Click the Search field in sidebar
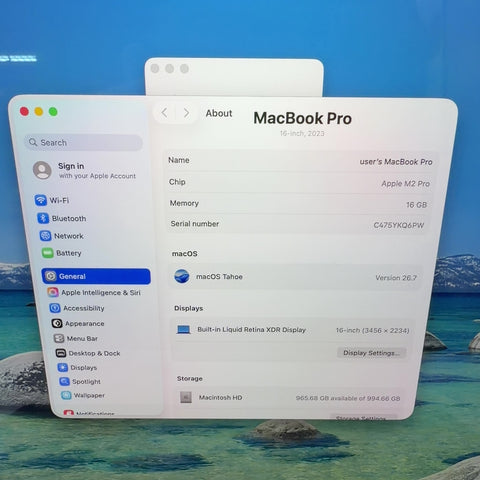480x480 pixels. click(83, 142)
